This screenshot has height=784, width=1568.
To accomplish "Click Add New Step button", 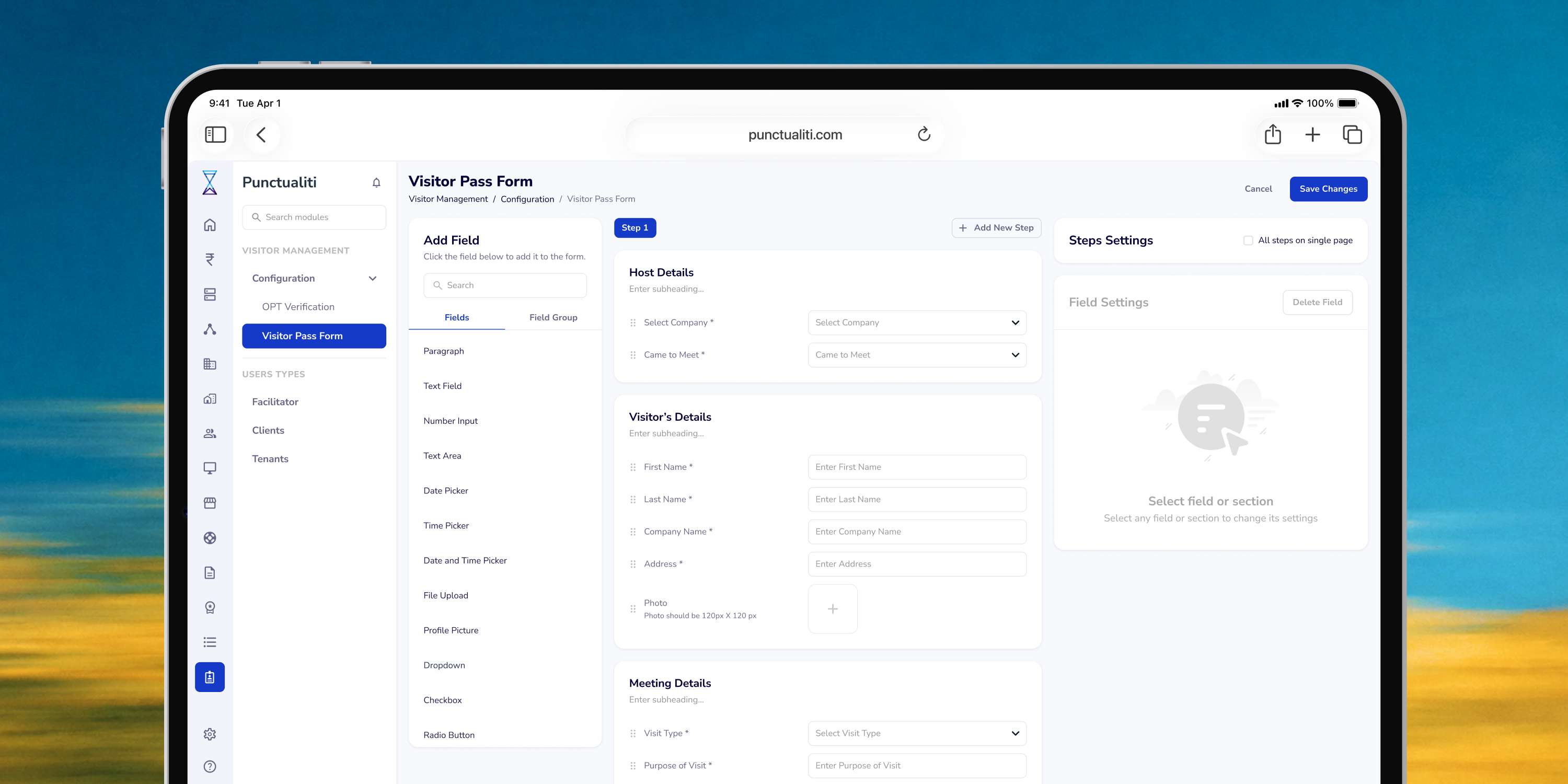I will tap(996, 228).
